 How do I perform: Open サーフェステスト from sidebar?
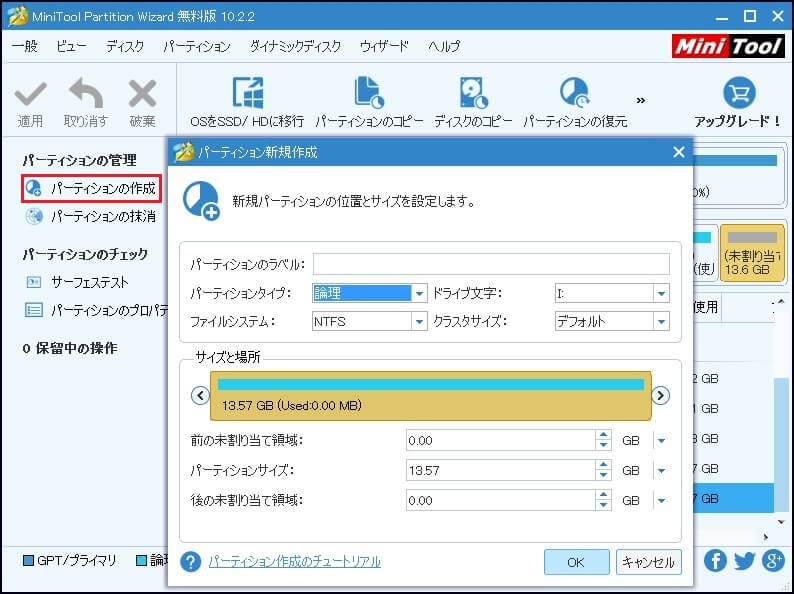[x=77, y=282]
